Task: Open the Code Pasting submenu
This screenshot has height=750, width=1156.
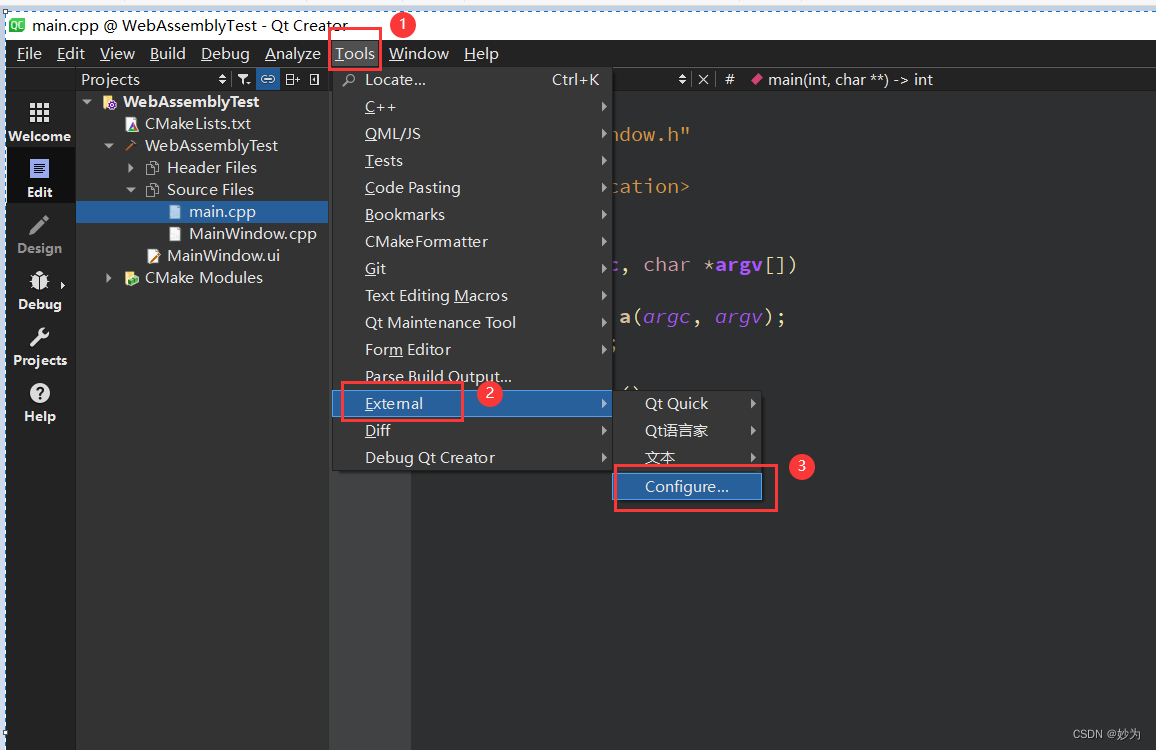Action: (472, 187)
